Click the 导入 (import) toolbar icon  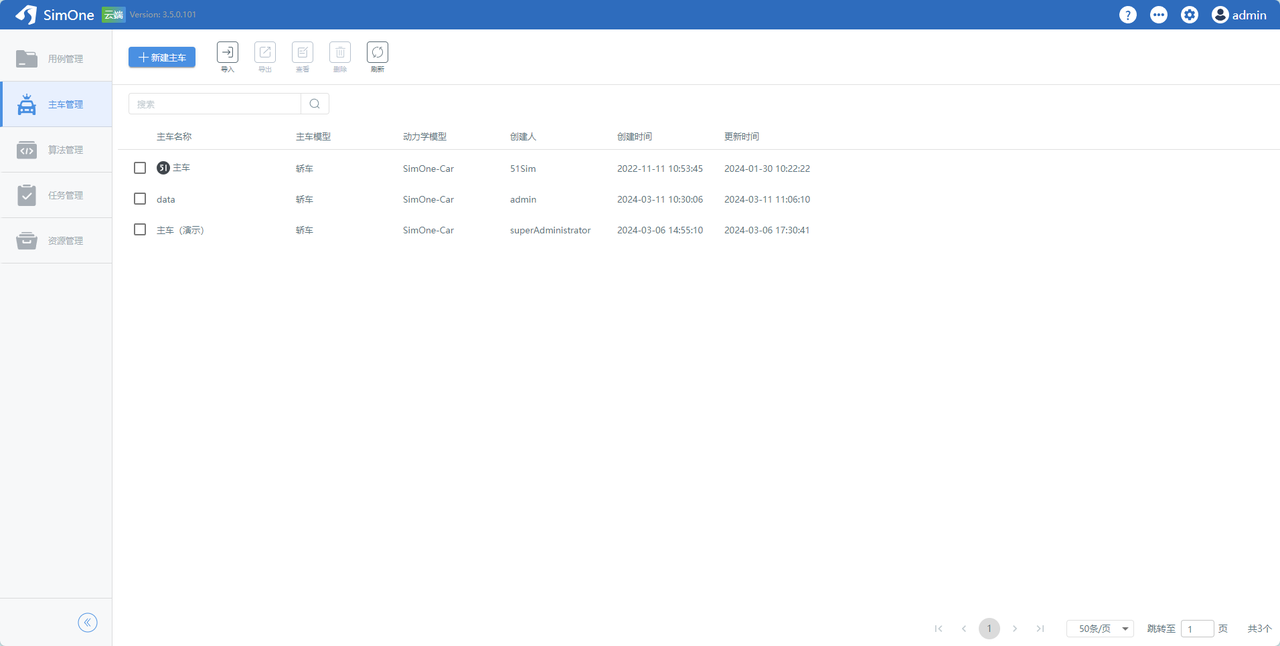pos(227,53)
